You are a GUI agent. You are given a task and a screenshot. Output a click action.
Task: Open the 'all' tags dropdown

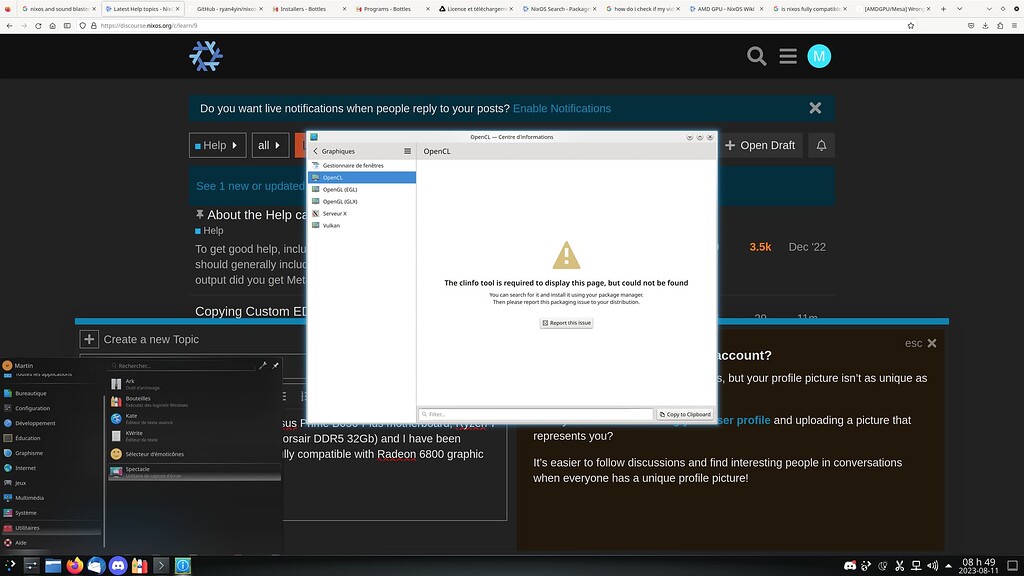point(269,145)
